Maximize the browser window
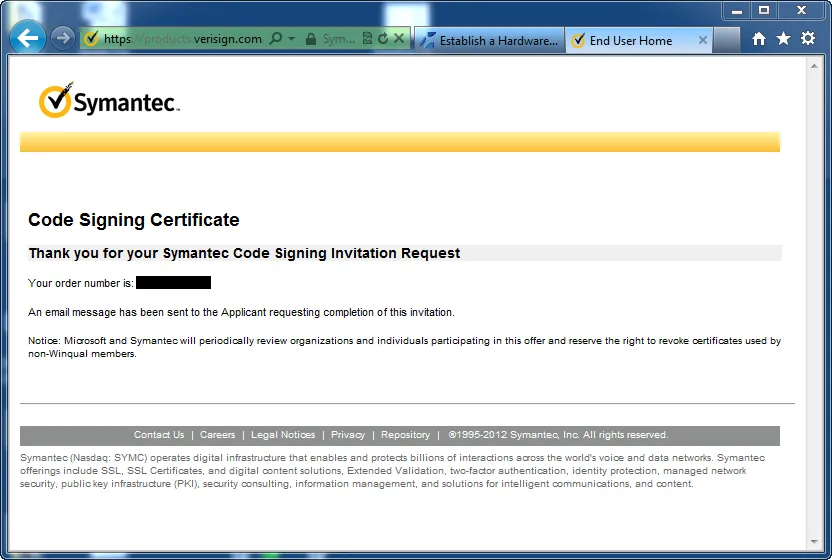 (764, 10)
